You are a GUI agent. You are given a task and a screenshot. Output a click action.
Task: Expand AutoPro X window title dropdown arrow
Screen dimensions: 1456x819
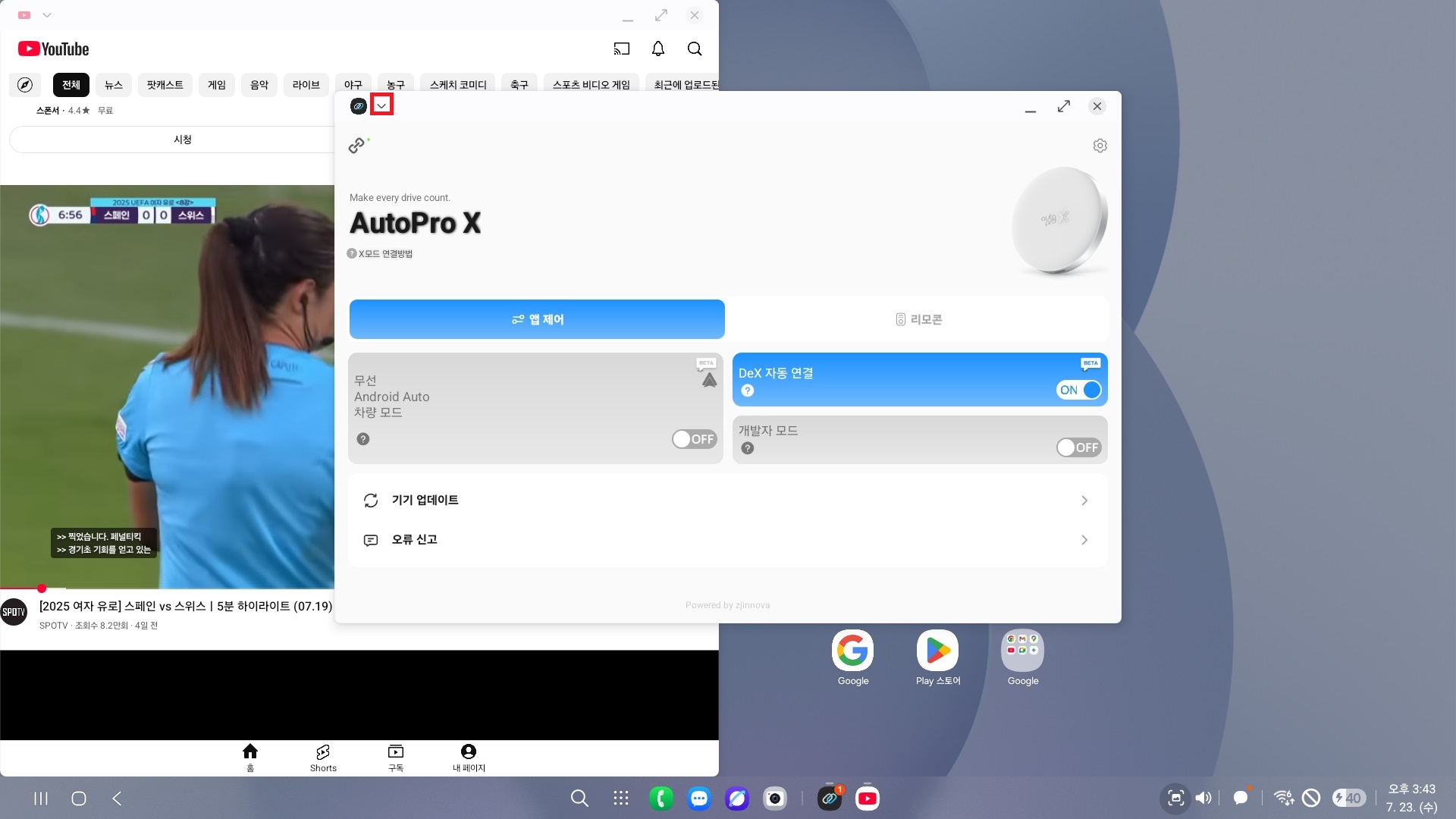click(381, 106)
